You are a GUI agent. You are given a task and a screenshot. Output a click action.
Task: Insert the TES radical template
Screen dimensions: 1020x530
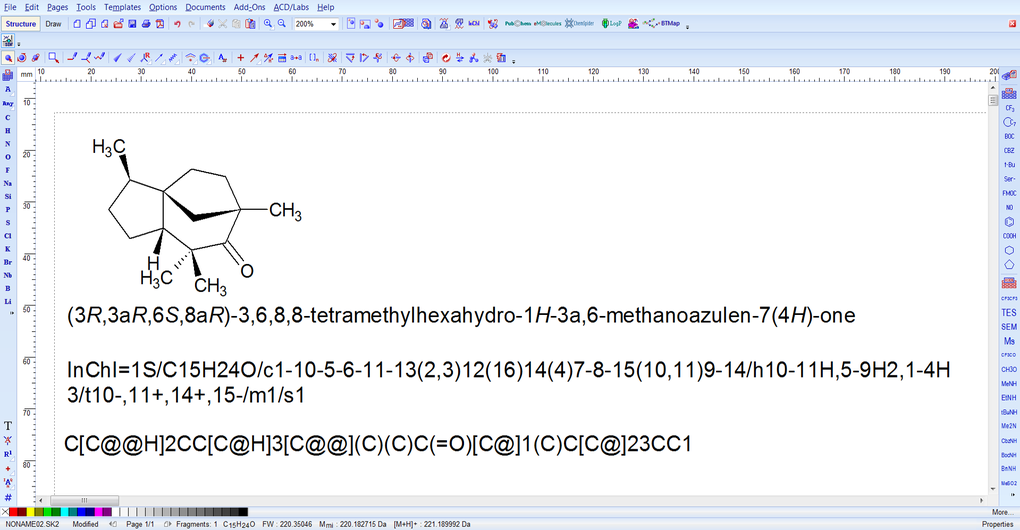coord(1009,313)
